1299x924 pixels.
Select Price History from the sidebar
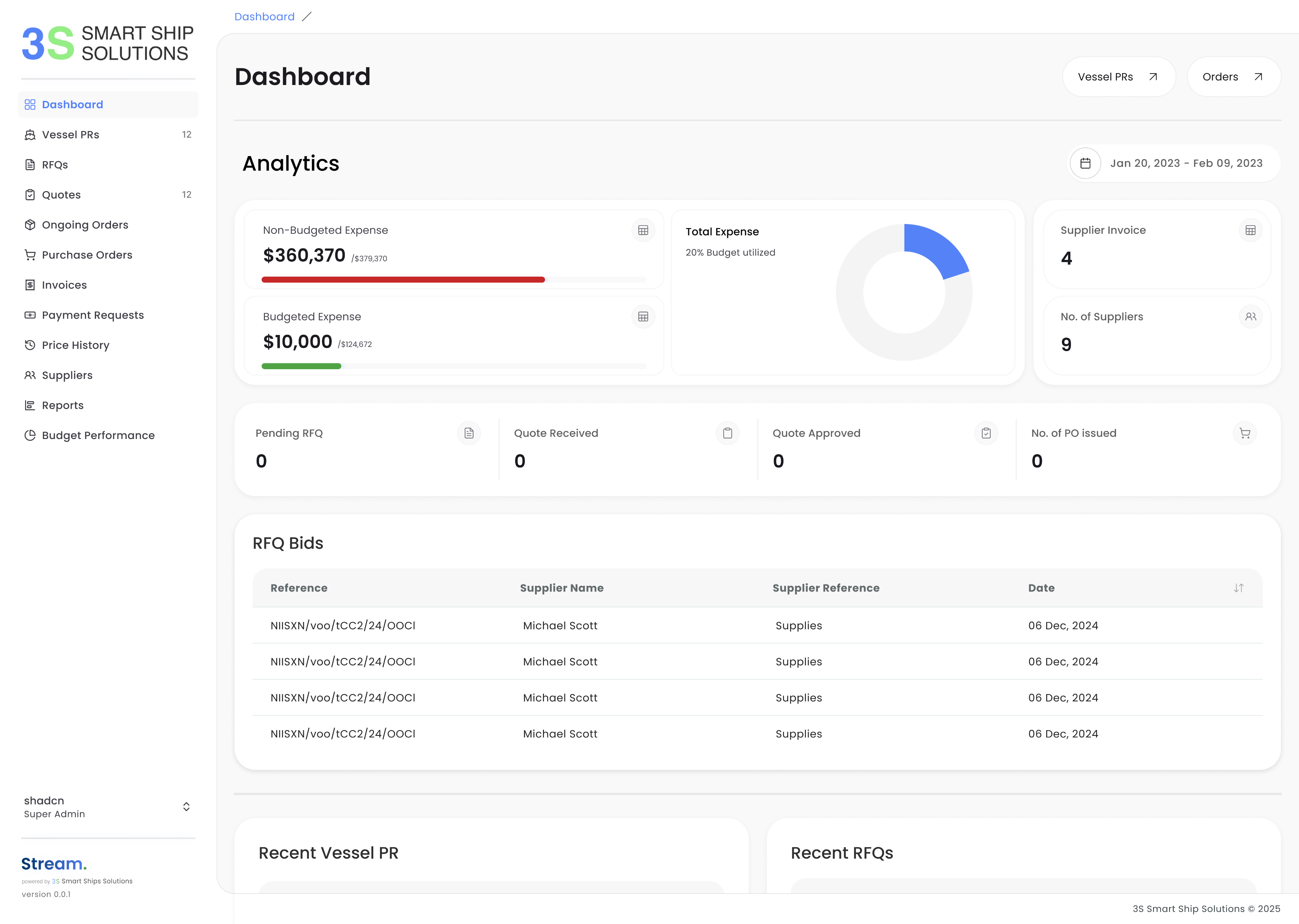click(75, 345)
